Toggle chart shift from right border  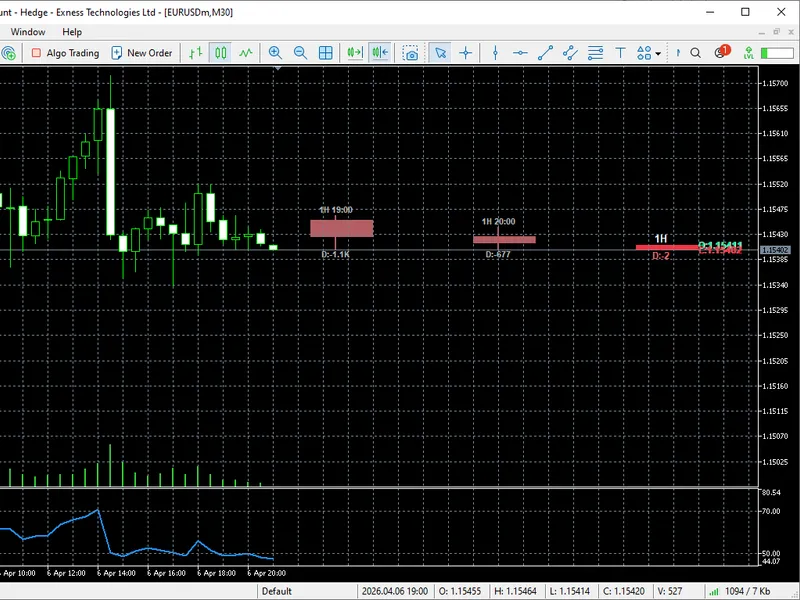click(x=380, y=53)
